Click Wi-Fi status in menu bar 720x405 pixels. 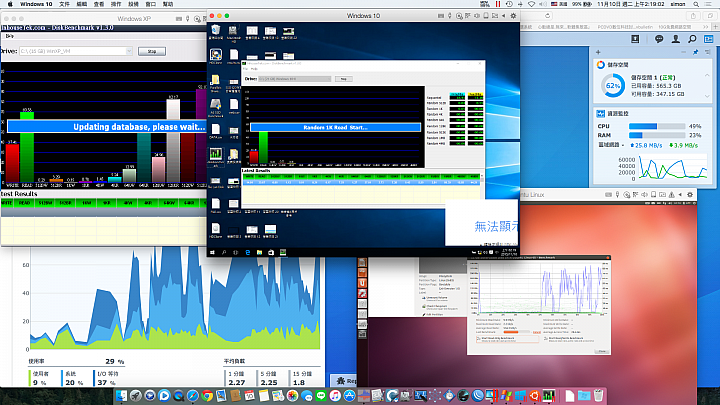click(x=532, y=4)
